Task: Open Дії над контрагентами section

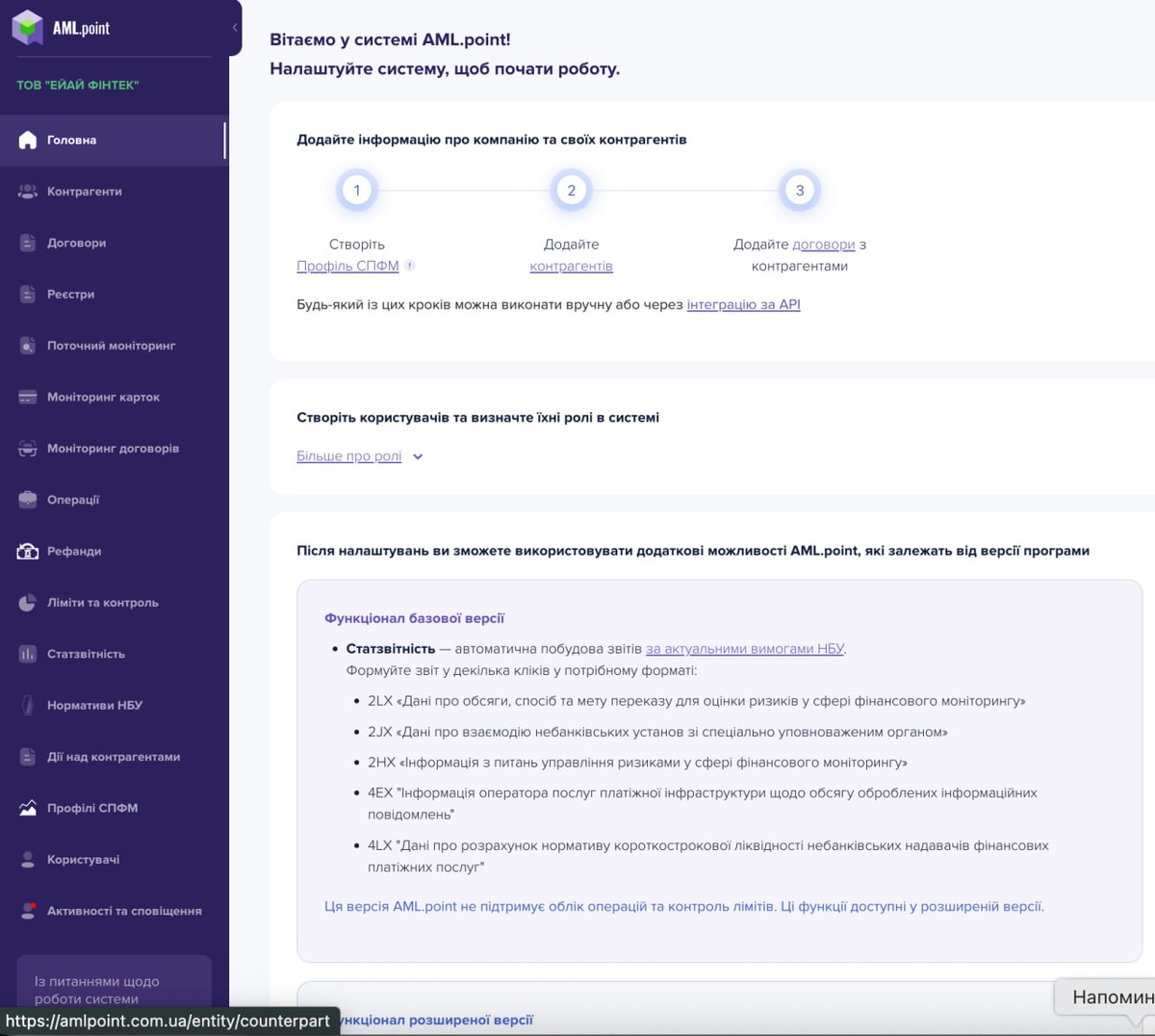Action: [114, 757]
